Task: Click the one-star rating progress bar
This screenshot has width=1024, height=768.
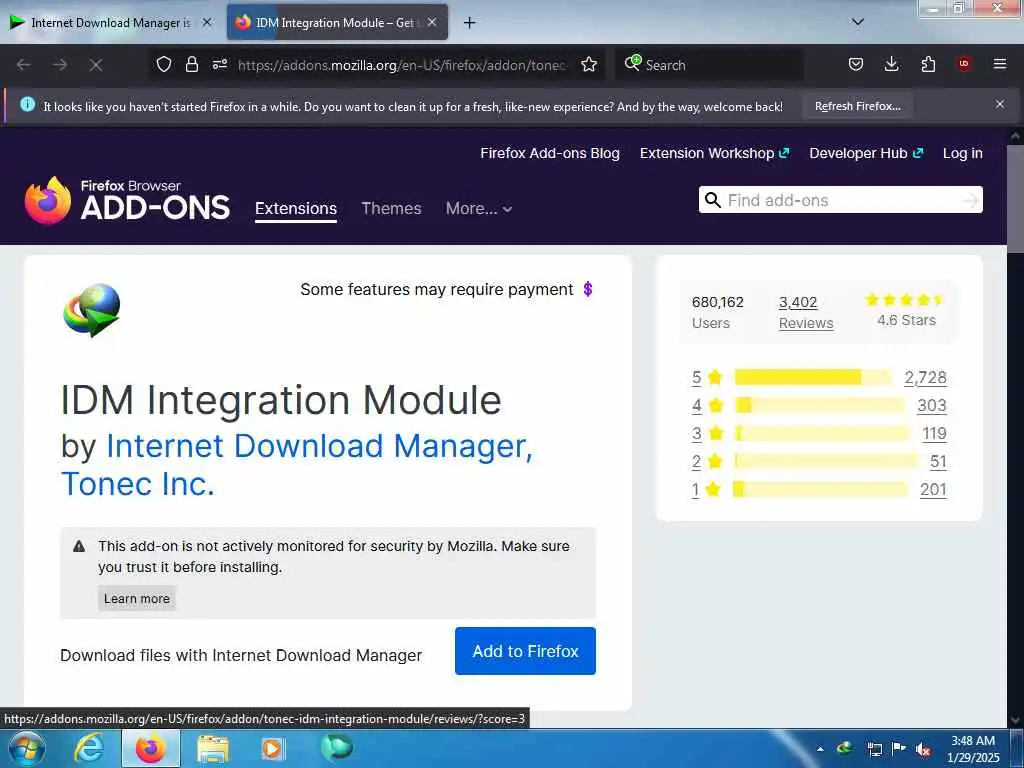Action: click(x=820, y=489)
